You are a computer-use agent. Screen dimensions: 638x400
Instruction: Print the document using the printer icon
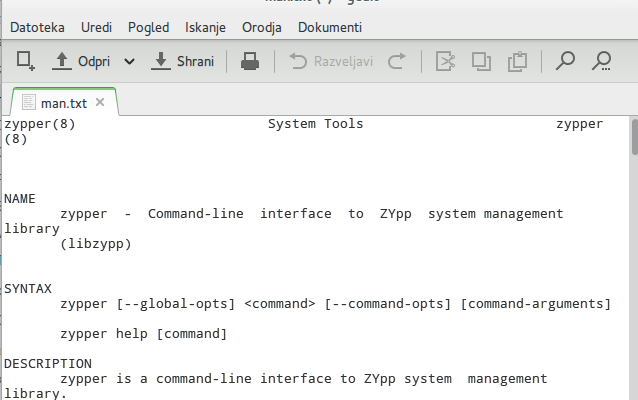[x=250, y=61]
